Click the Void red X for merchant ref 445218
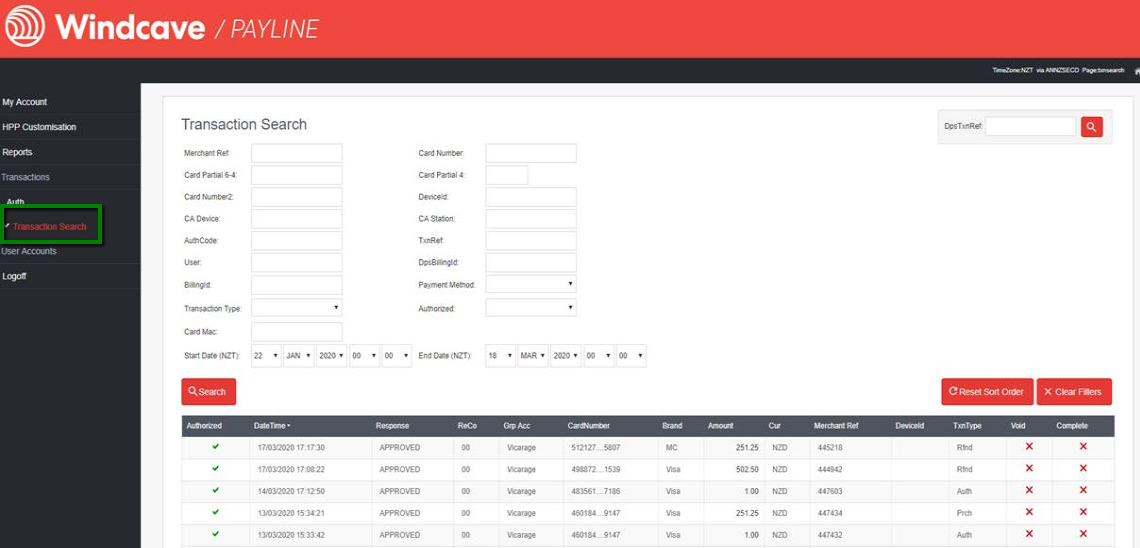1140x548 pixels. click(1029, 446)
